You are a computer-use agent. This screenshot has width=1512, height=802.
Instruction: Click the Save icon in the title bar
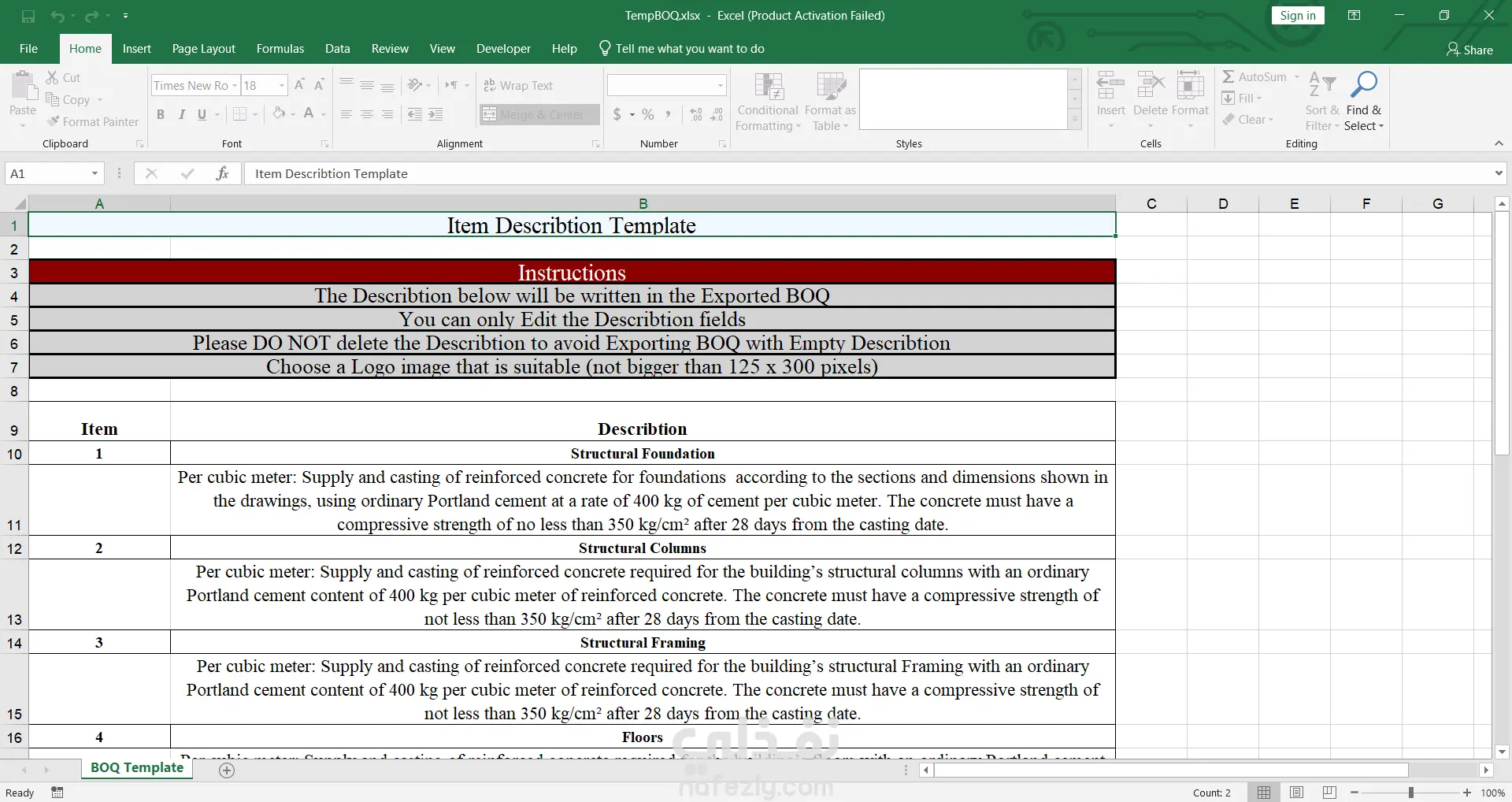tap(28, 16)
